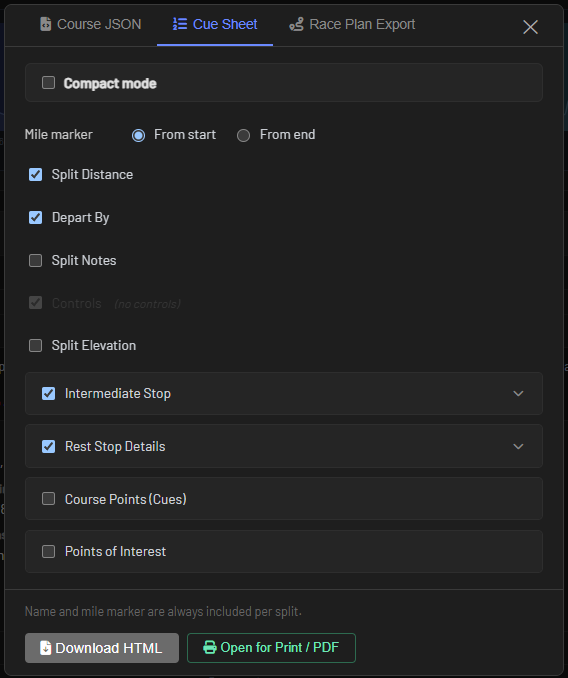568x678 pixels.
Task: Select the From start radio button
Action: coord(138,135)
